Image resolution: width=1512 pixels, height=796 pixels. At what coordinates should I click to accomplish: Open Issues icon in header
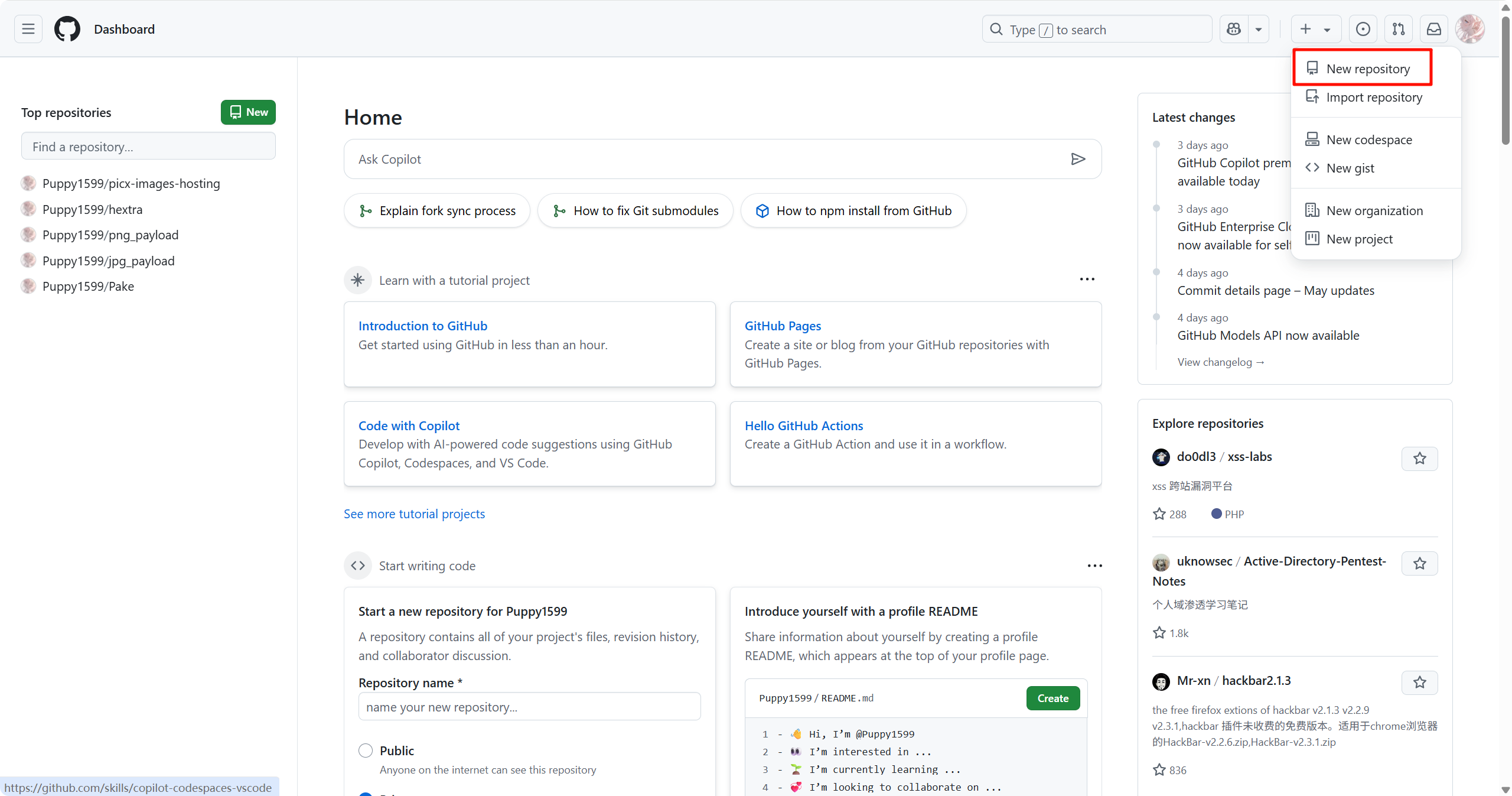point(1363,29)
